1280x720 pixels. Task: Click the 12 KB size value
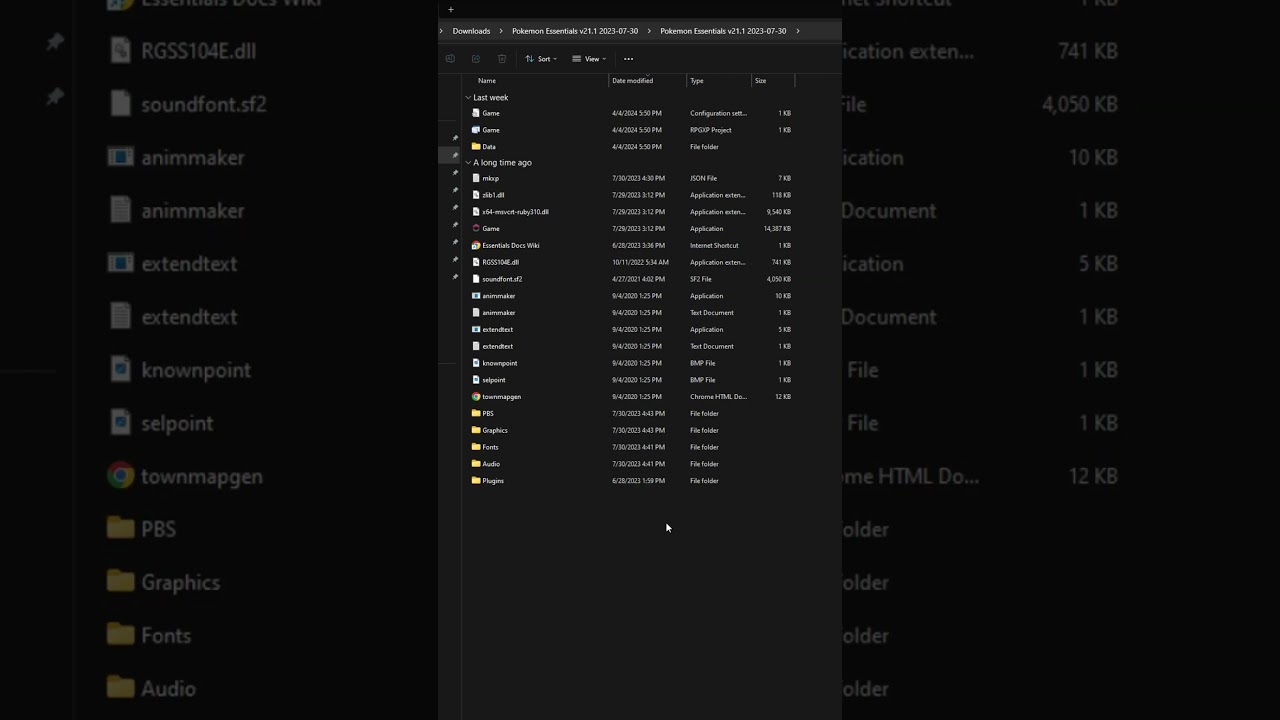click(x=783, y=397)
